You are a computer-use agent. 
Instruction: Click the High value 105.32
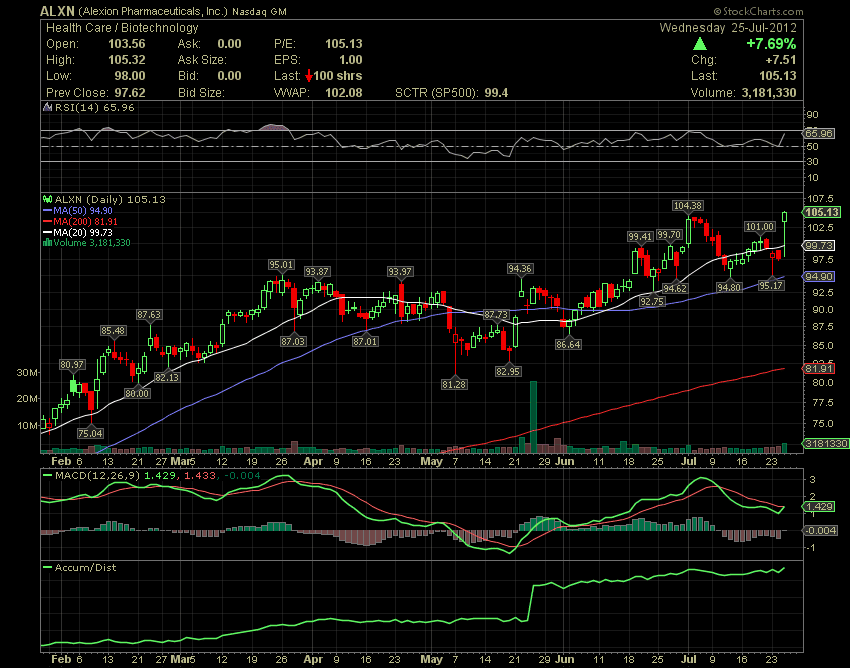click(x=127, y=60)
